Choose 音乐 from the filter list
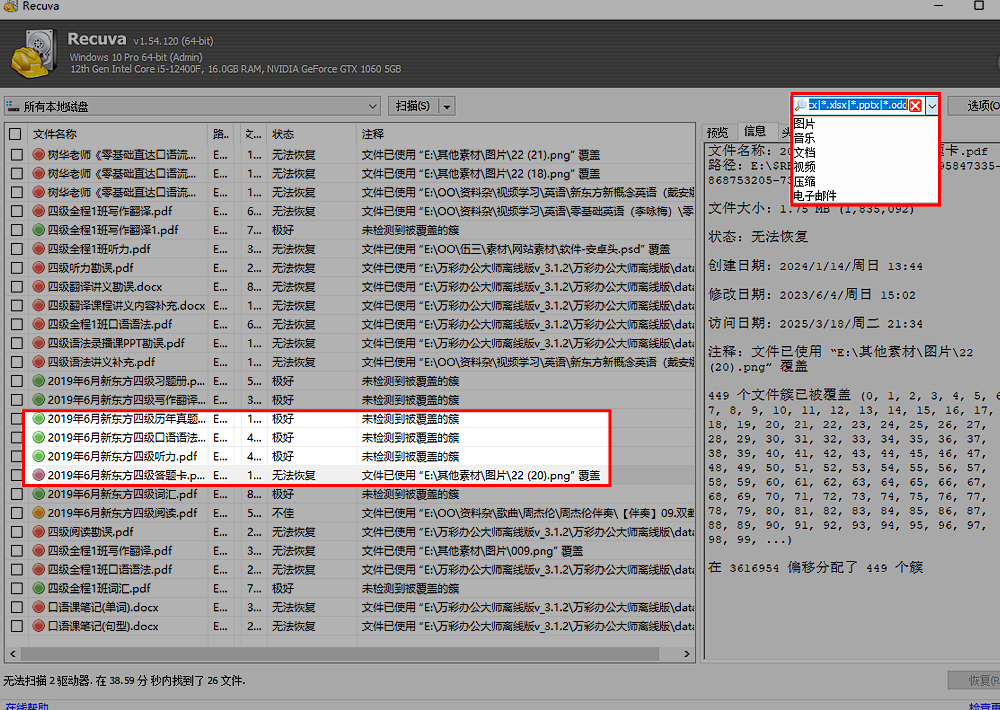The height and width of the screenshot is (710, 1000). pos(804,138)
